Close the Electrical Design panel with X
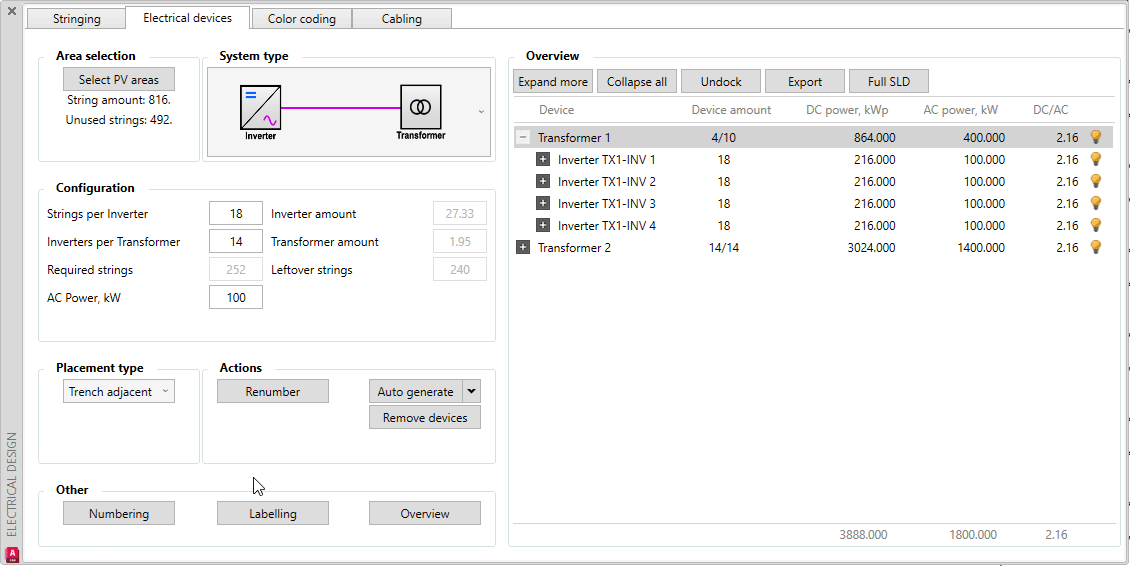 point(12,12)
